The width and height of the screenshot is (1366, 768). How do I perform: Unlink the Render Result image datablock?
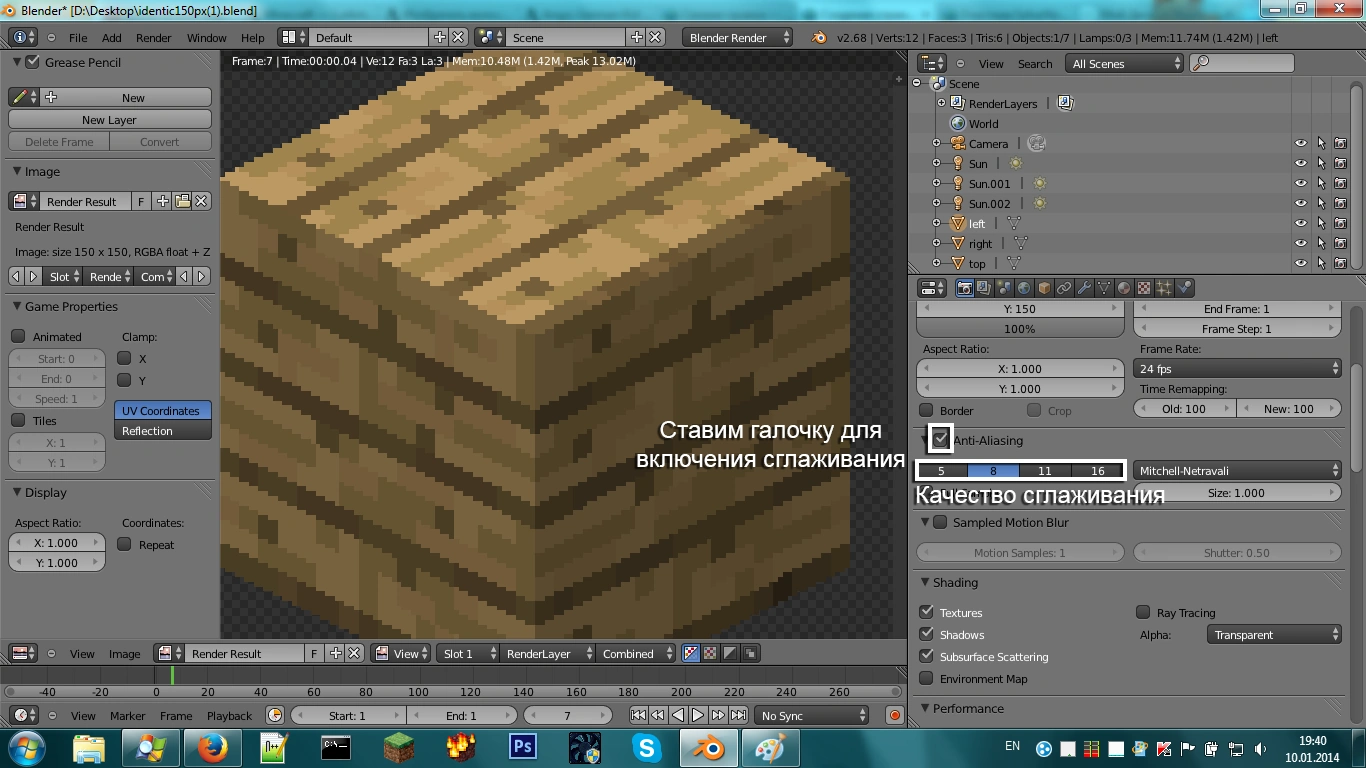pos(201,201)
